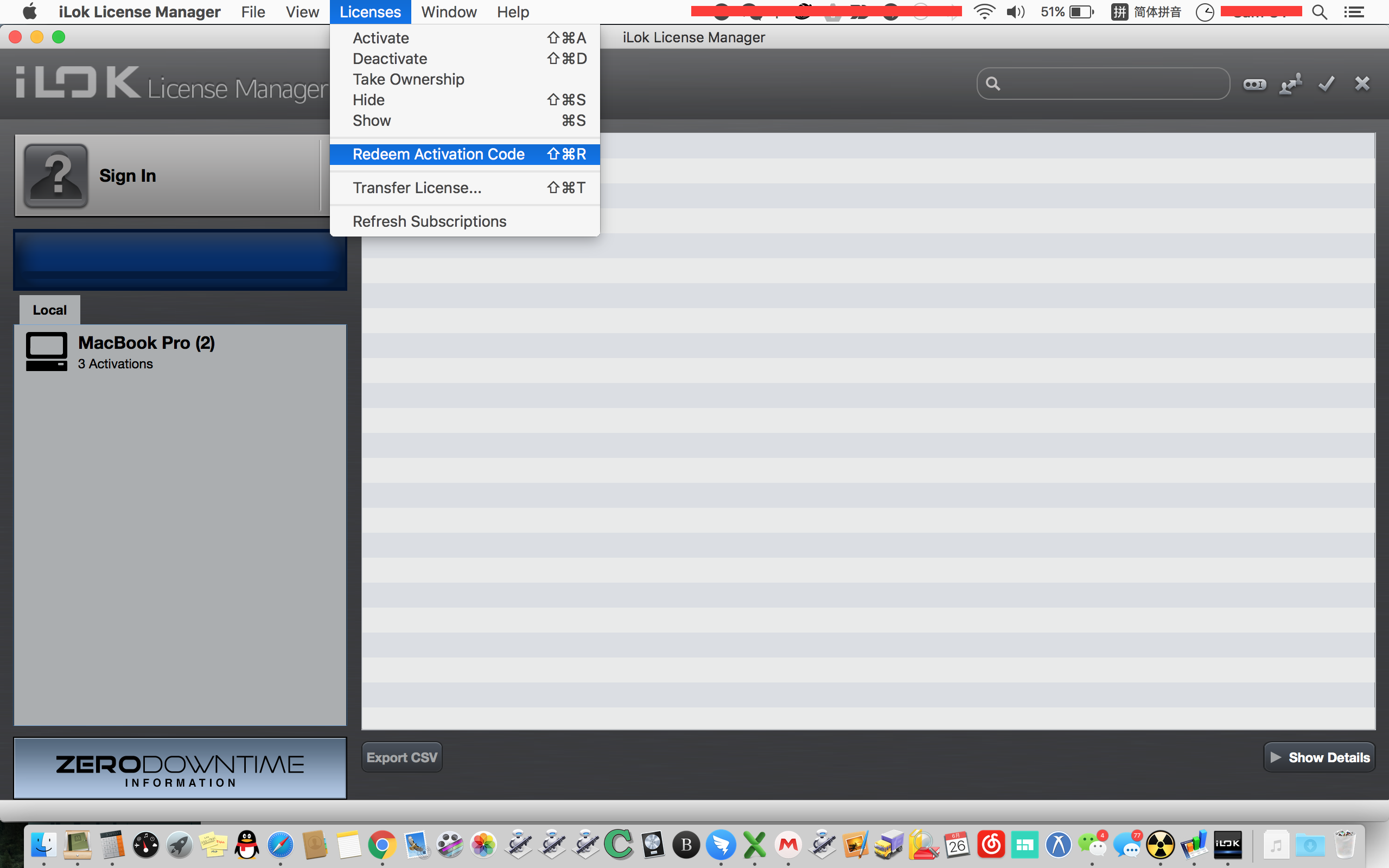Choose Redeem Activation Code menu item

(x=465, y=154)
